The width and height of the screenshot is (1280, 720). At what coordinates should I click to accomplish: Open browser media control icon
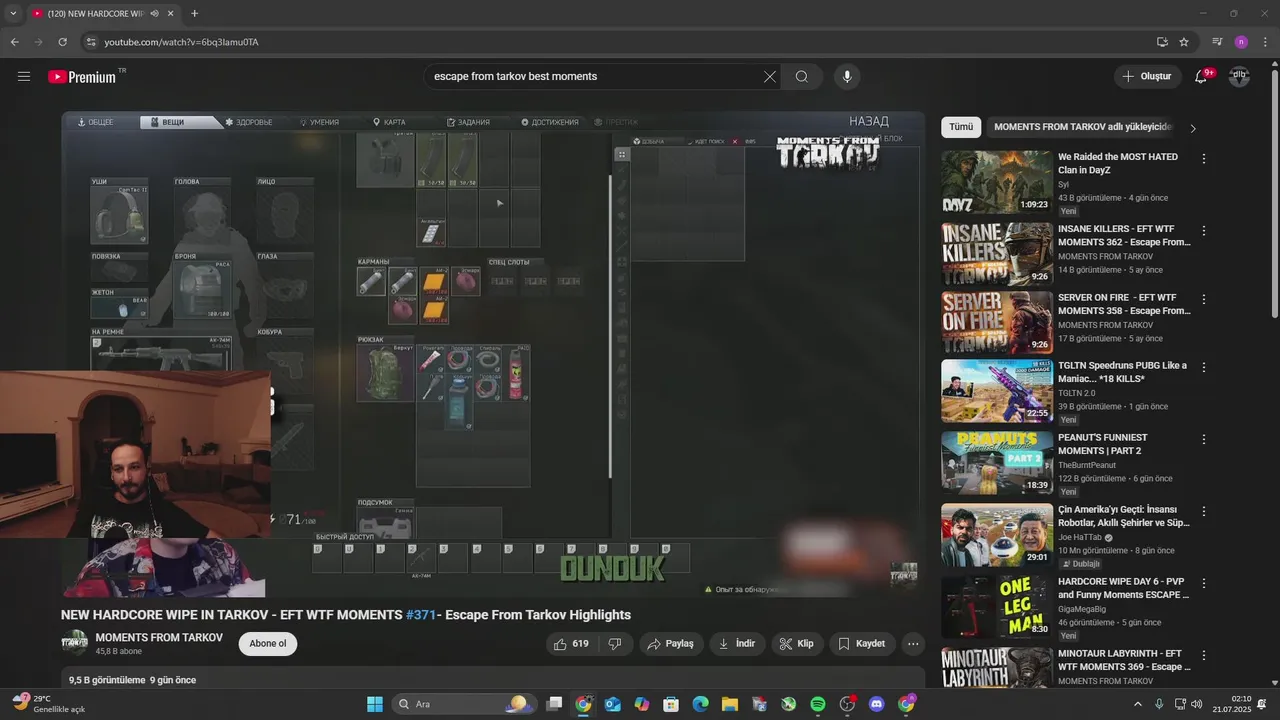[x=1217, y=42]
